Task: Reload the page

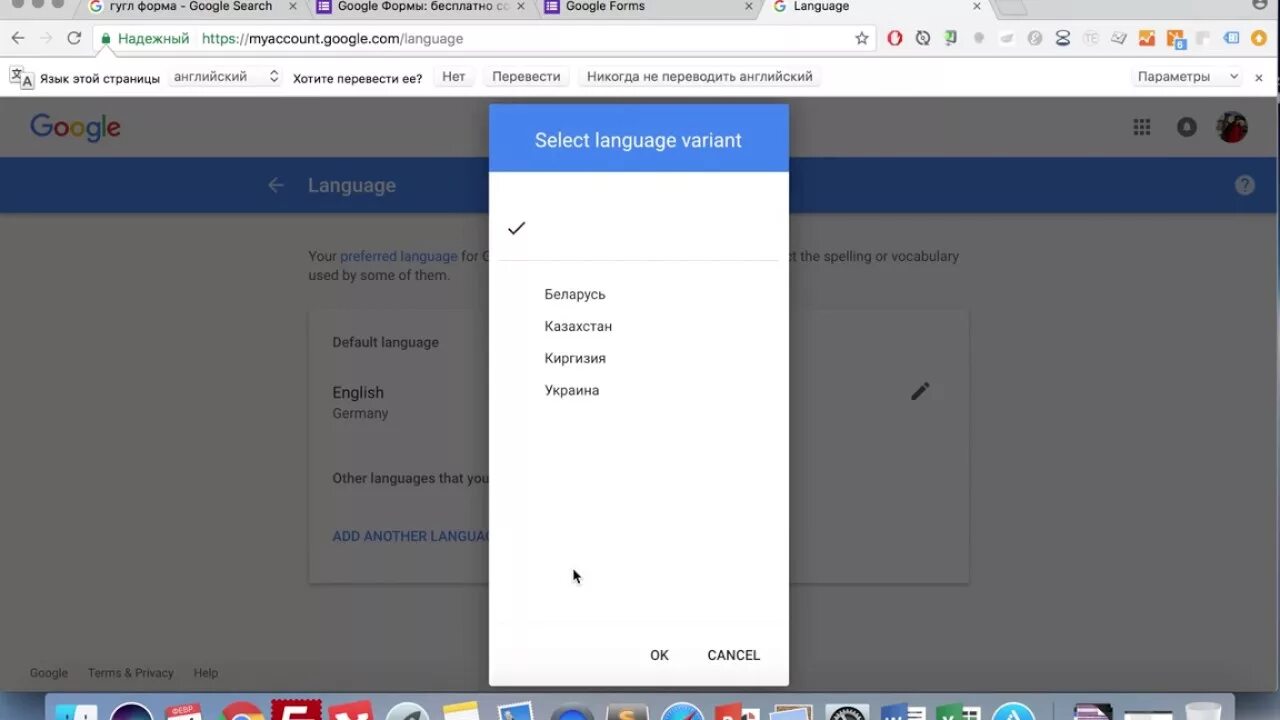Action: [x=74, y=38]
